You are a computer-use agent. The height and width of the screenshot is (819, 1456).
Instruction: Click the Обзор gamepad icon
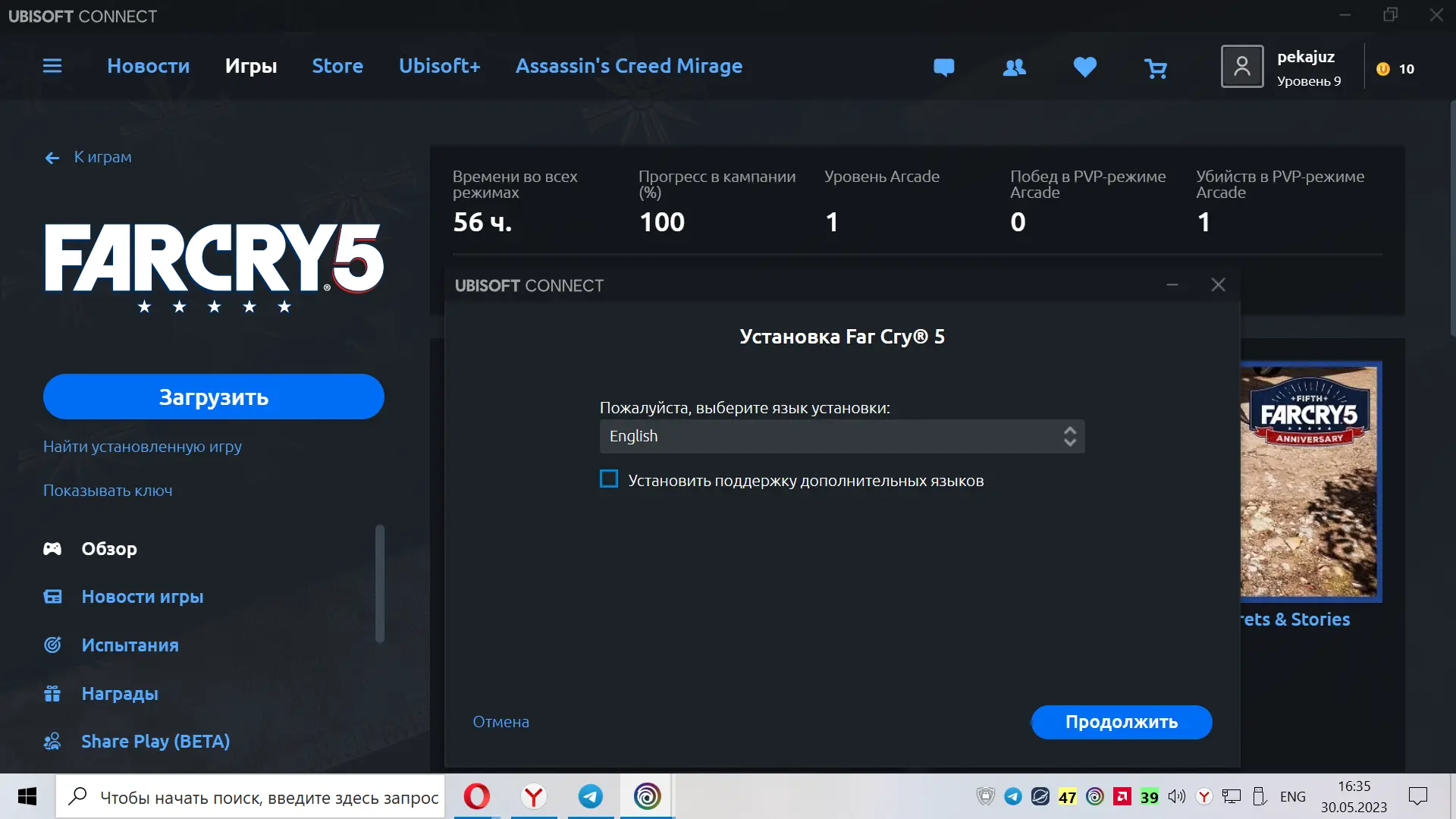coord(52,548)
